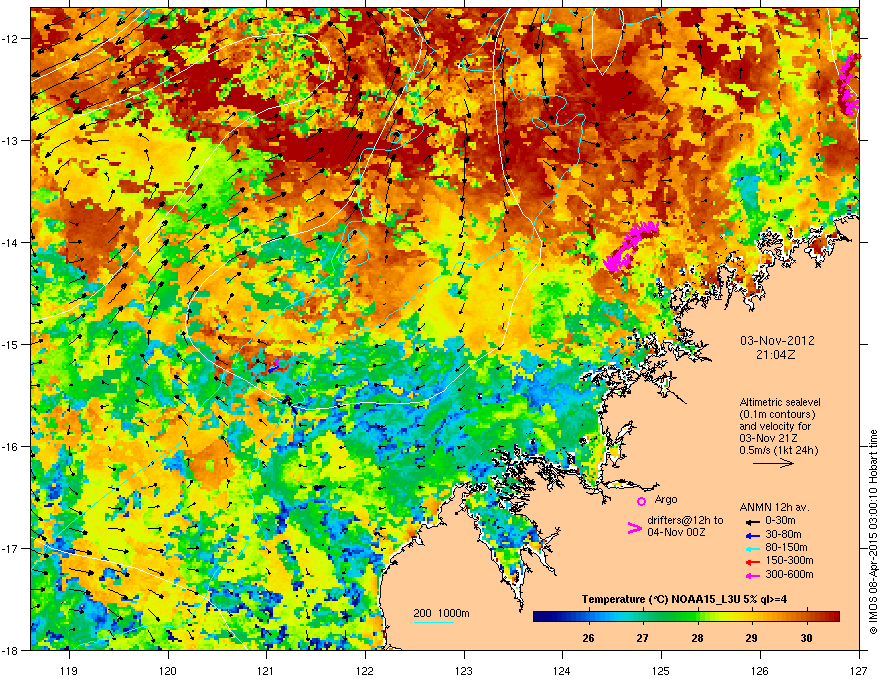Click the dark blue end of temperature colorbar
The image size is (880, 680).
(539, 617)
